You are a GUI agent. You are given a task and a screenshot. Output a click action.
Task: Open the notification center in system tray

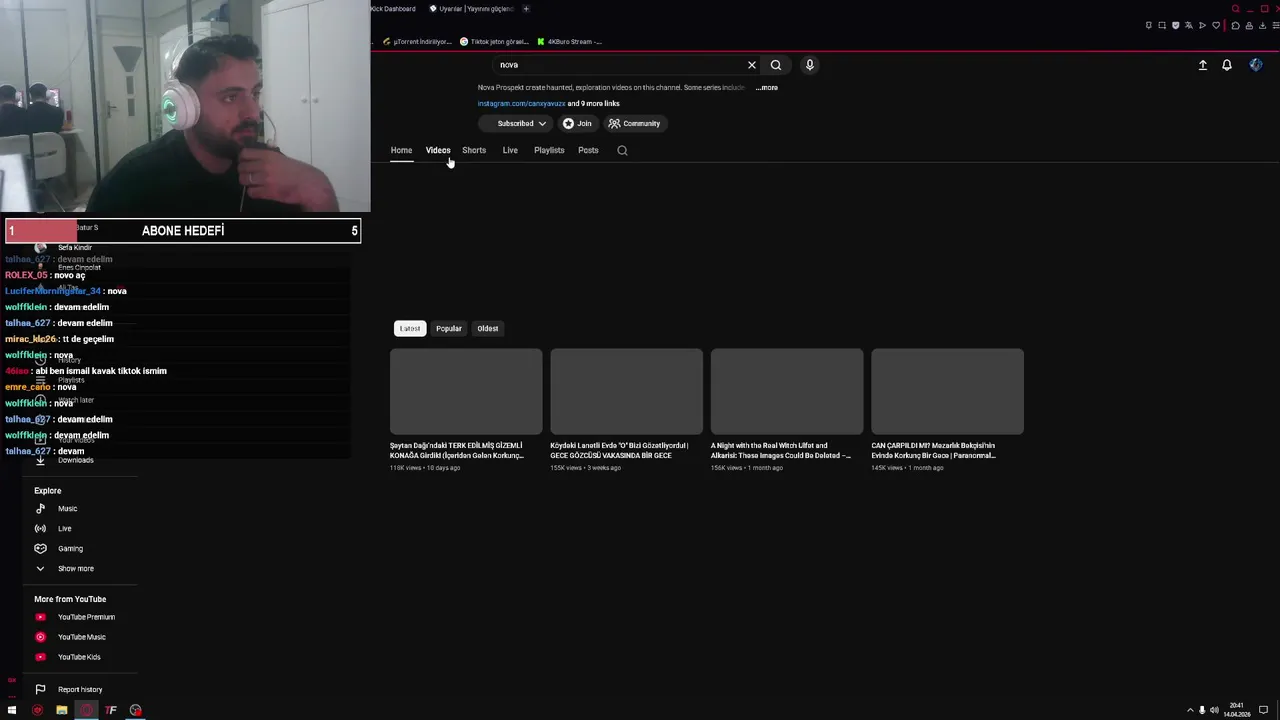coord(1264,710)
